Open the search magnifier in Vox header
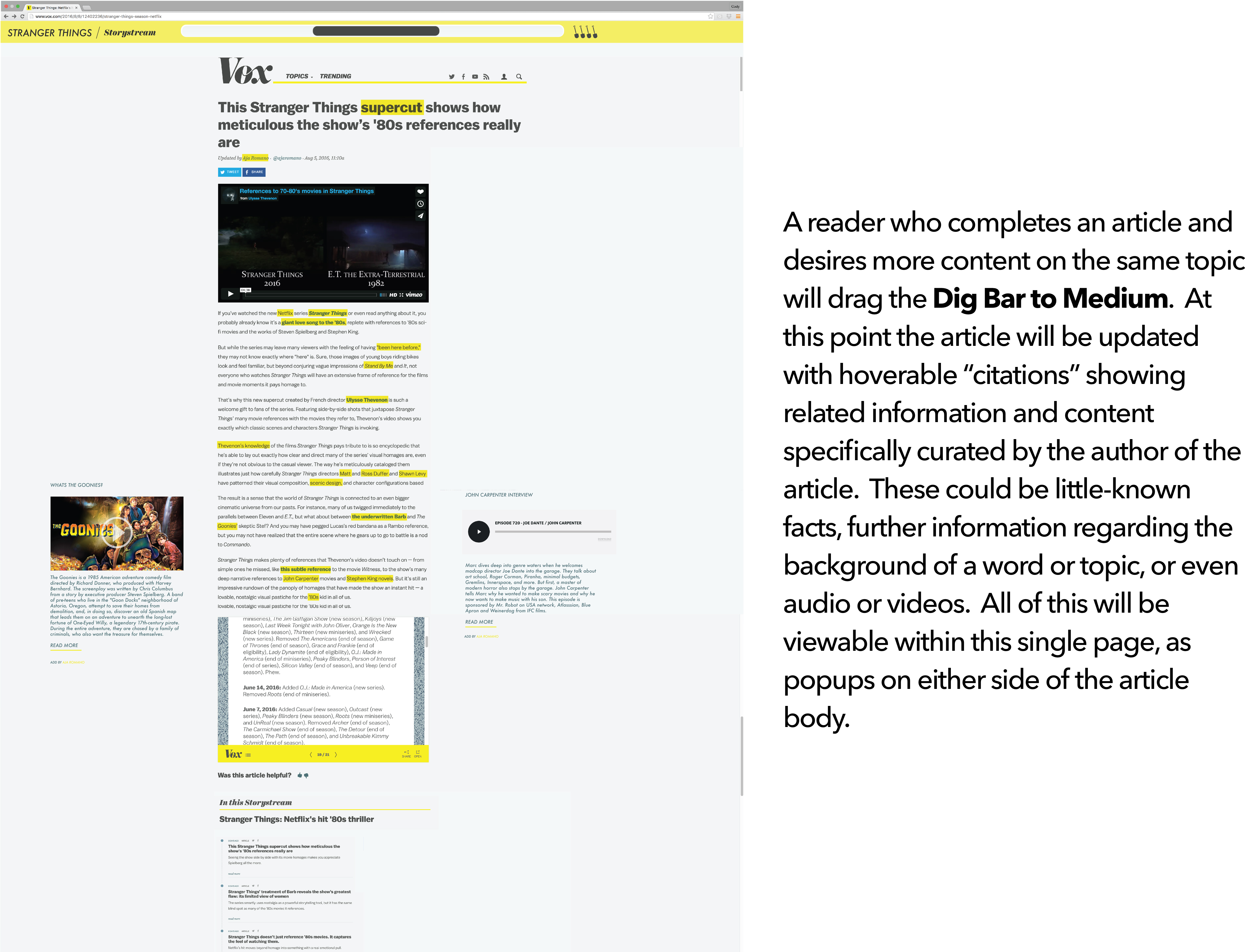Image resolution: width=1245 pixels, height=952 pixels. pyautogui.click(x=519, y=77)
